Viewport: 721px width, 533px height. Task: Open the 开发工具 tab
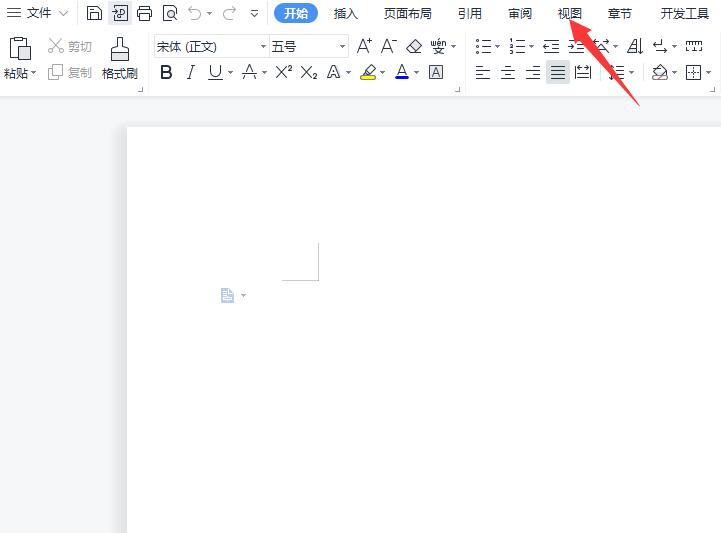[x=685, y=13]
